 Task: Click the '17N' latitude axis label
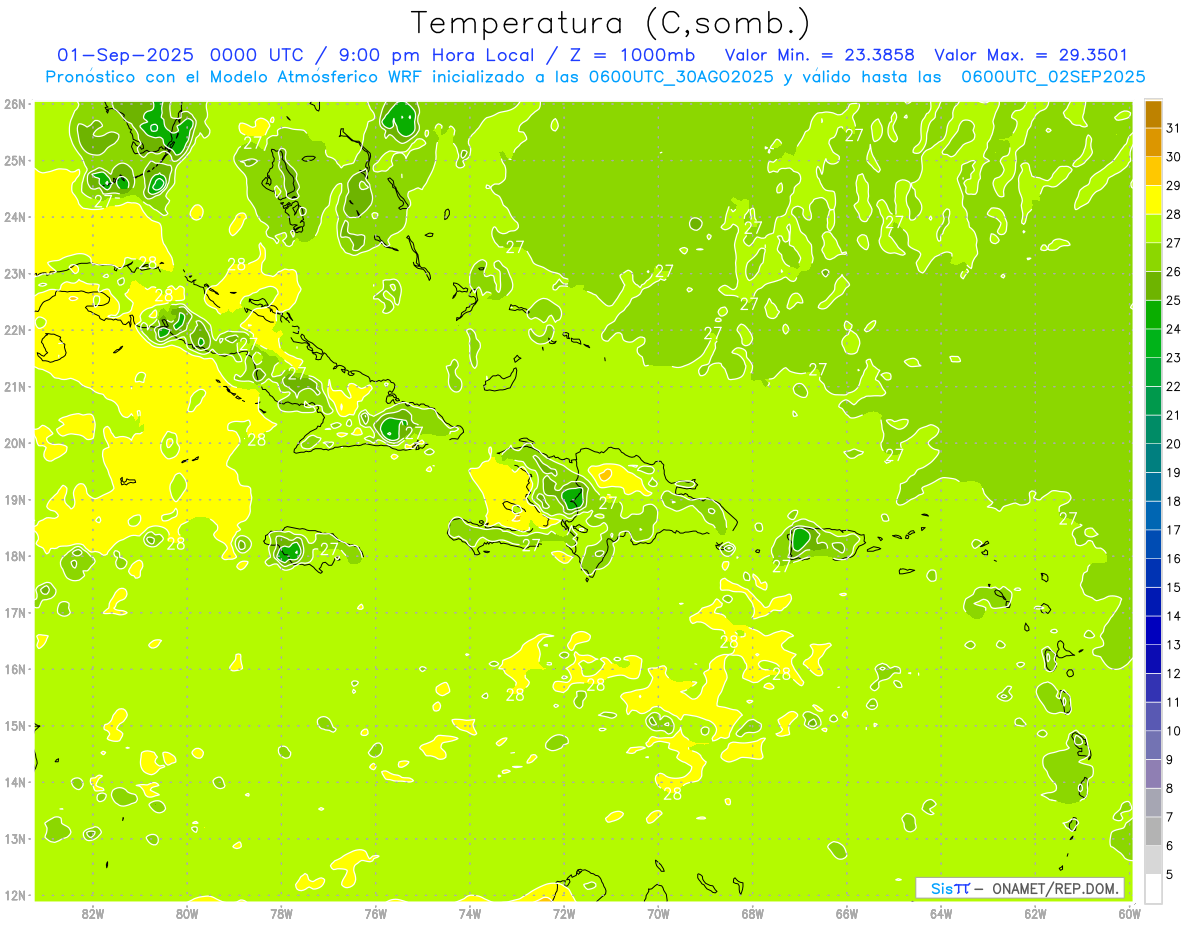(x=14, y=613)
